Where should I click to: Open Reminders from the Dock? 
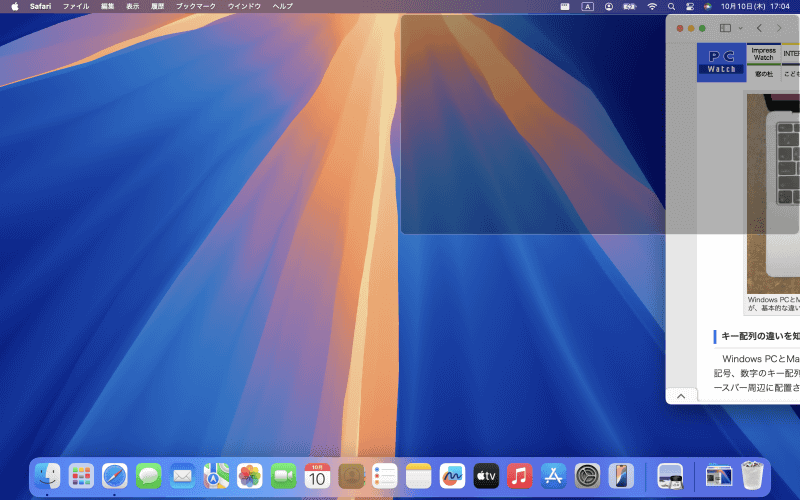click(x=385, y=477)
